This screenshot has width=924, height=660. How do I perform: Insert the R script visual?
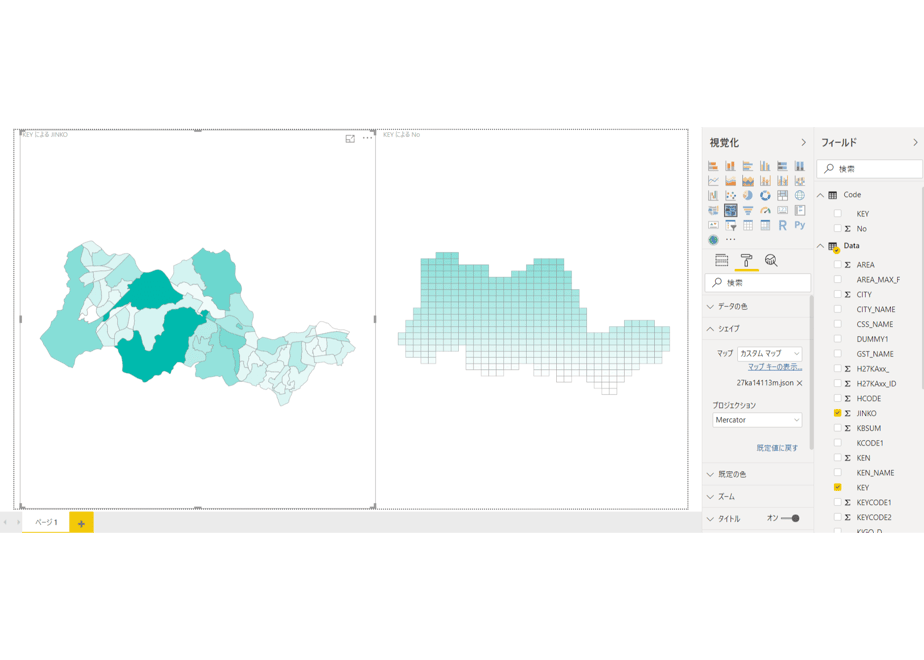pos(783,225)
